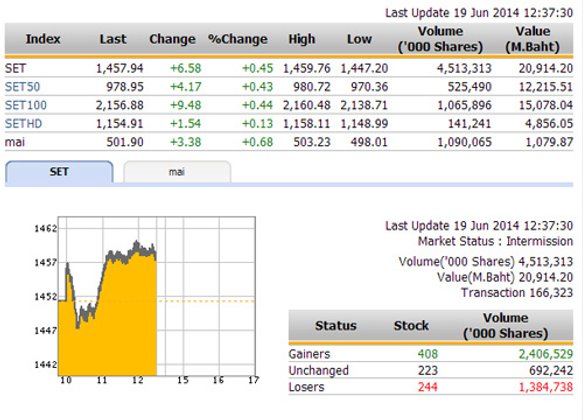583x420 pixels.
Task: Click the Gainers row label
Action: [x=309, y=354]
